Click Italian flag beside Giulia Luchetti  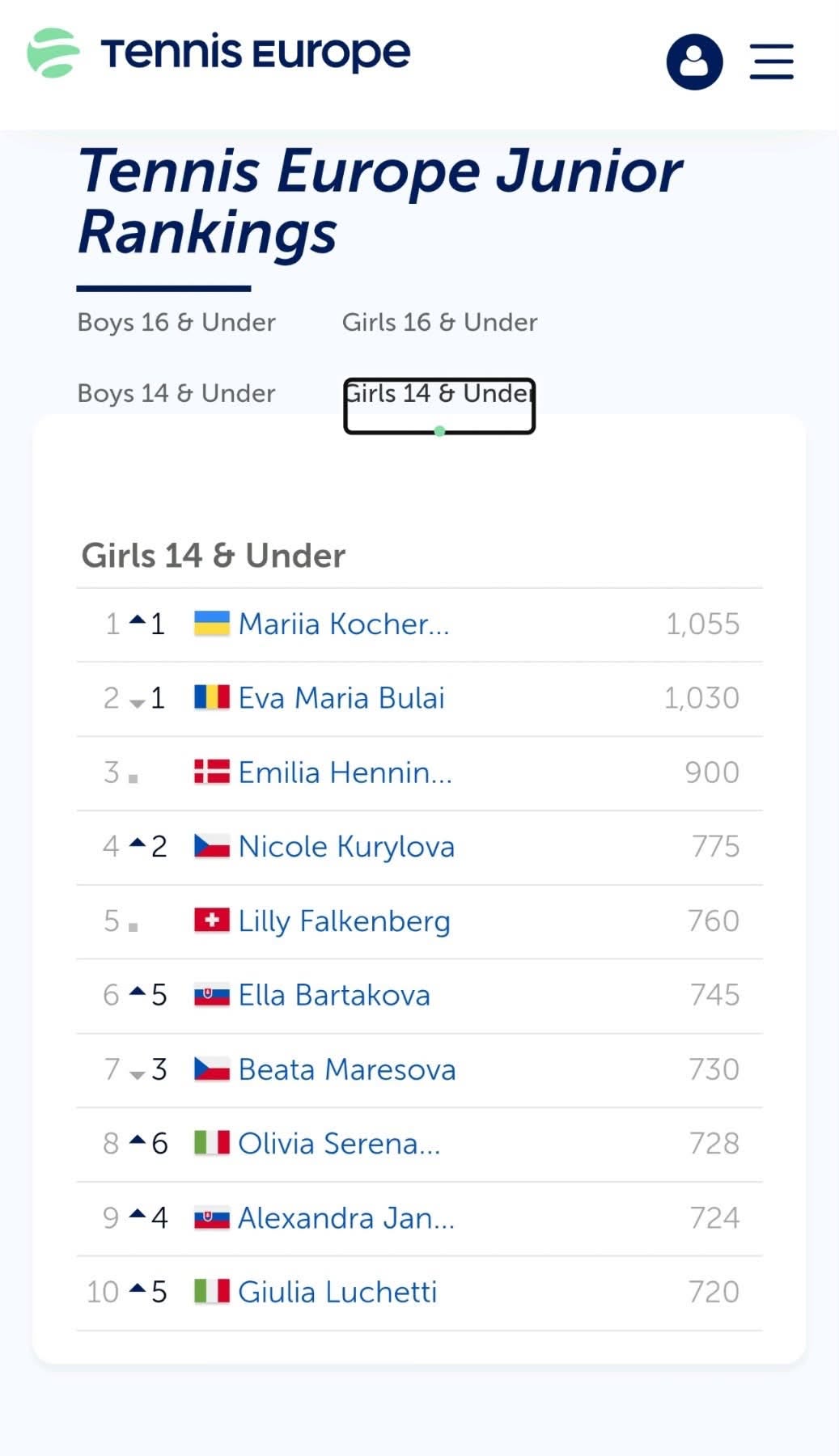click(x=212, y=1291)
